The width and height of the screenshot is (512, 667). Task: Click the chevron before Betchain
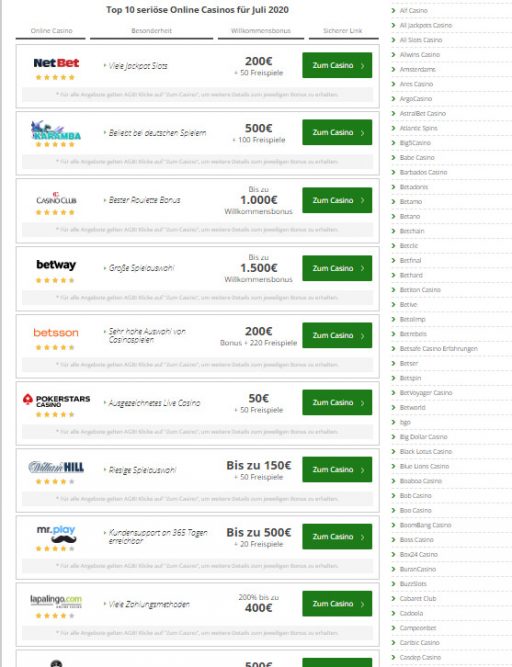tap(393, 231)
